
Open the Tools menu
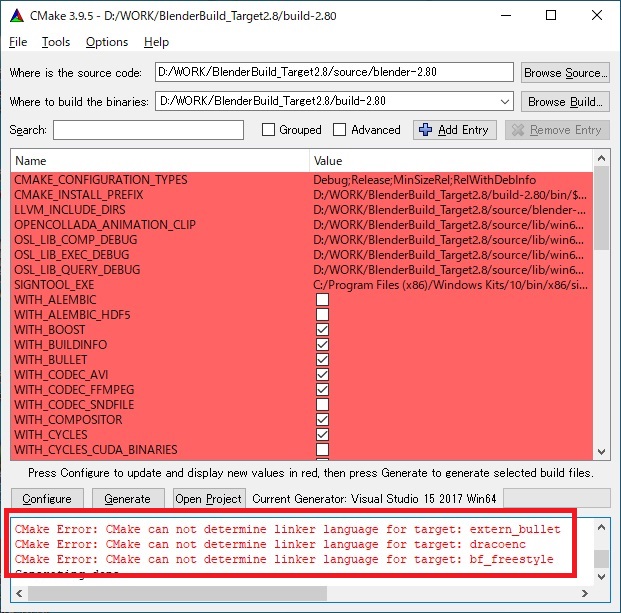(x=56, y=42)
